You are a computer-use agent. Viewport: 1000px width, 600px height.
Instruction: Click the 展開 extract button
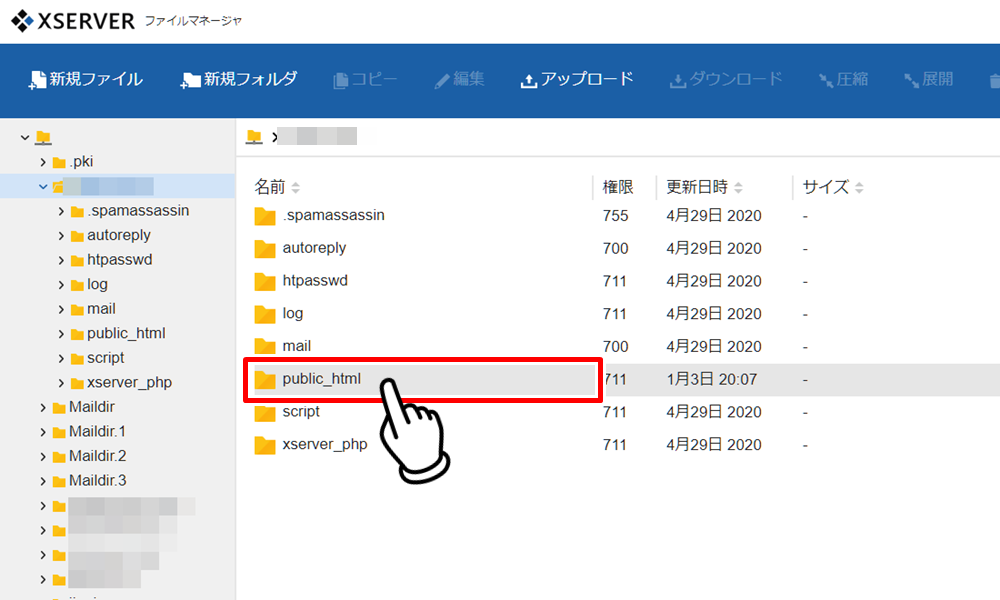pos(929,80)
